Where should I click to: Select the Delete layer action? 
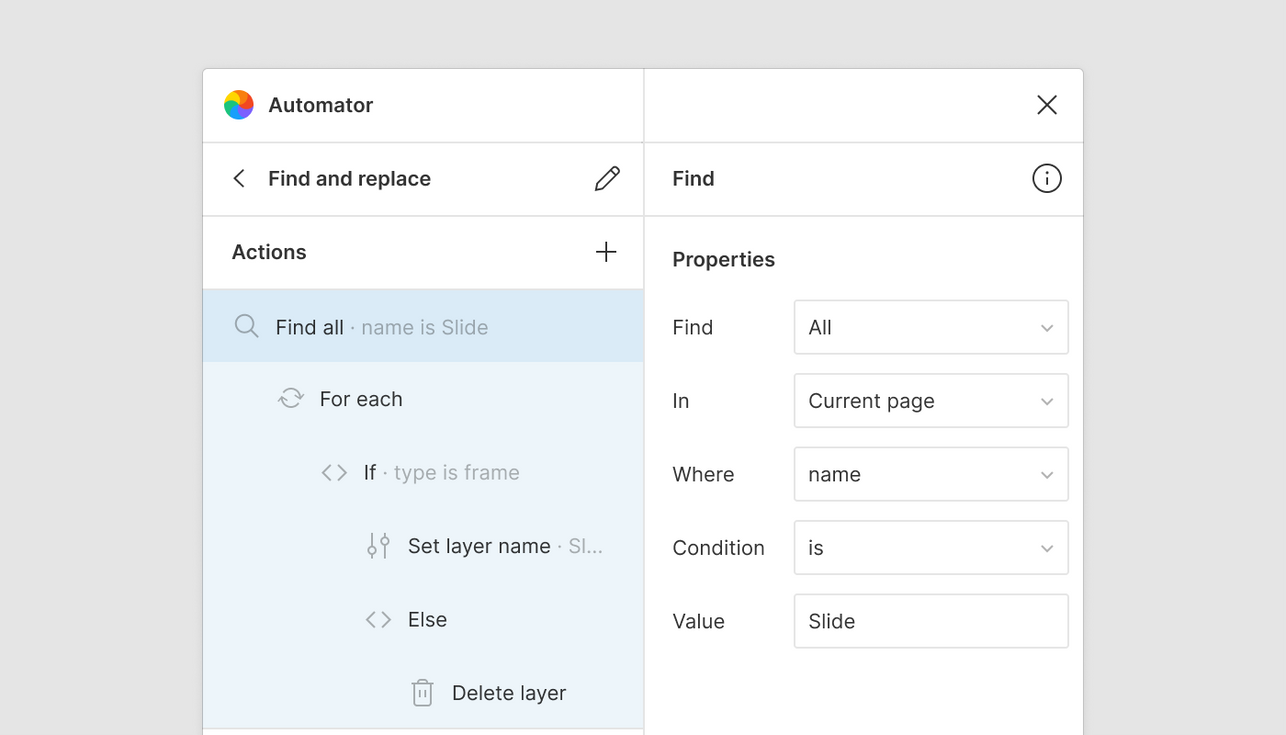click(x=508, y=693)
